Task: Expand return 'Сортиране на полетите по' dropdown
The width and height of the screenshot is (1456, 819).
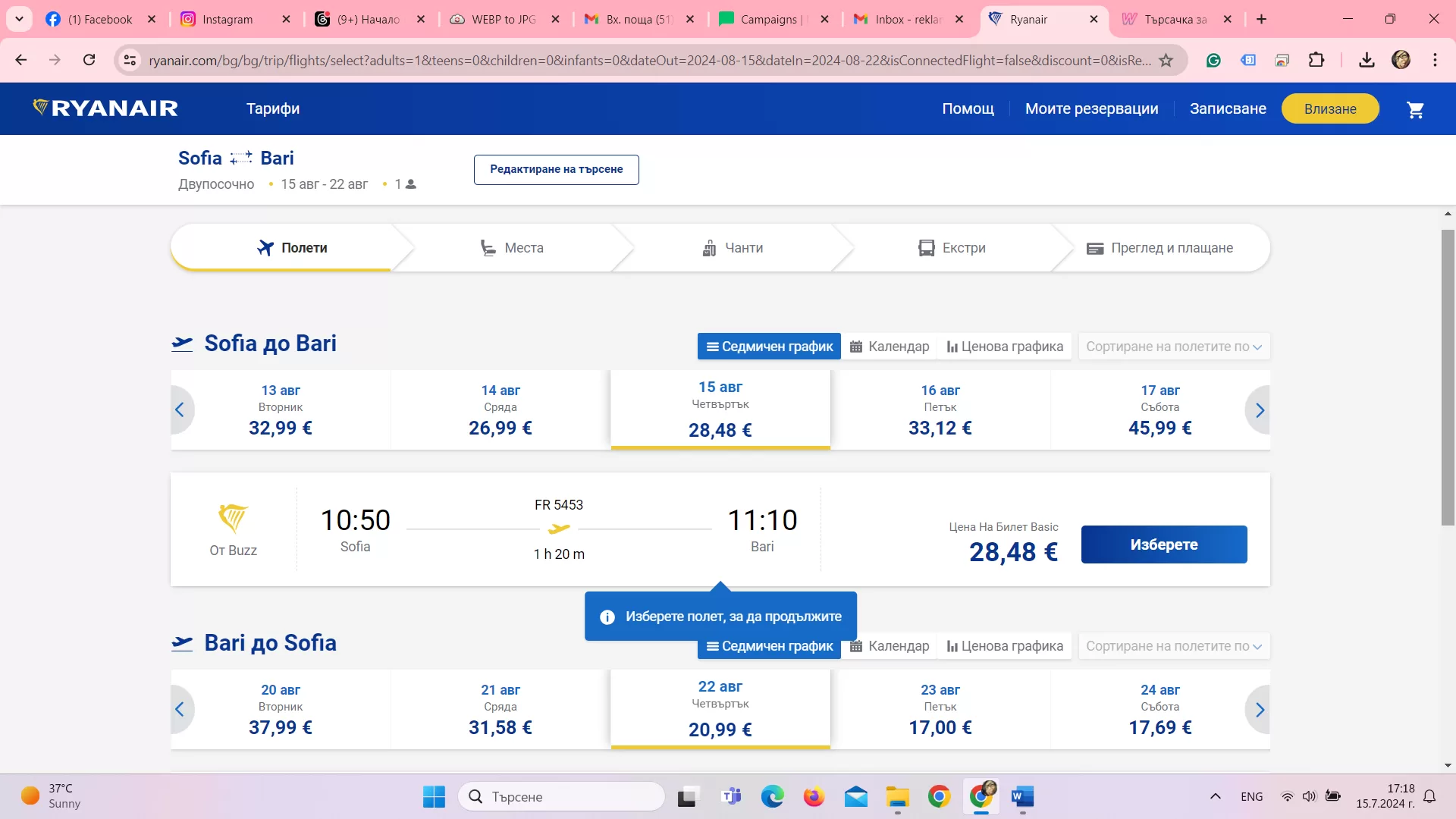Action: (1174, 646)
